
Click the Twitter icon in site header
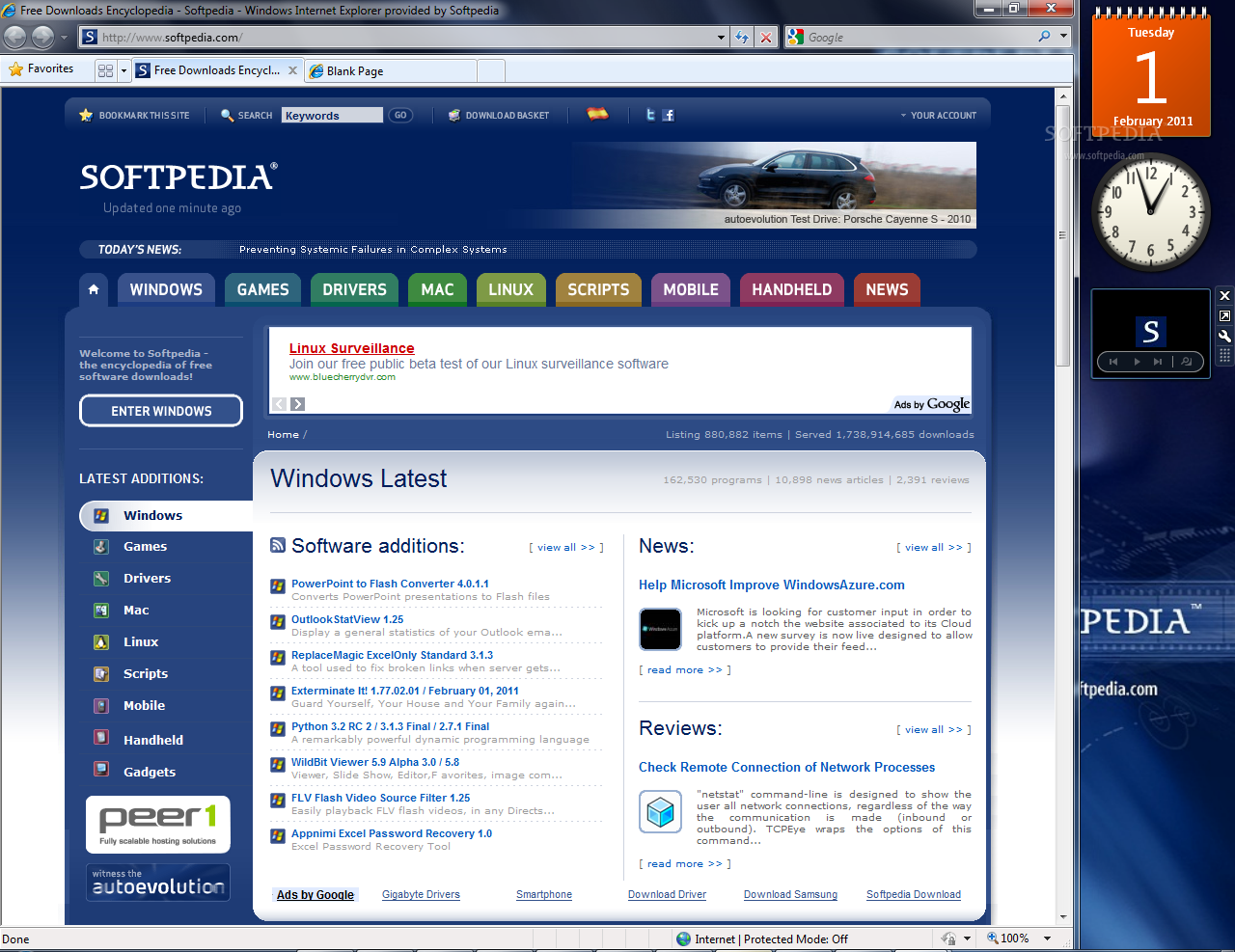click(x=650, y=115)
